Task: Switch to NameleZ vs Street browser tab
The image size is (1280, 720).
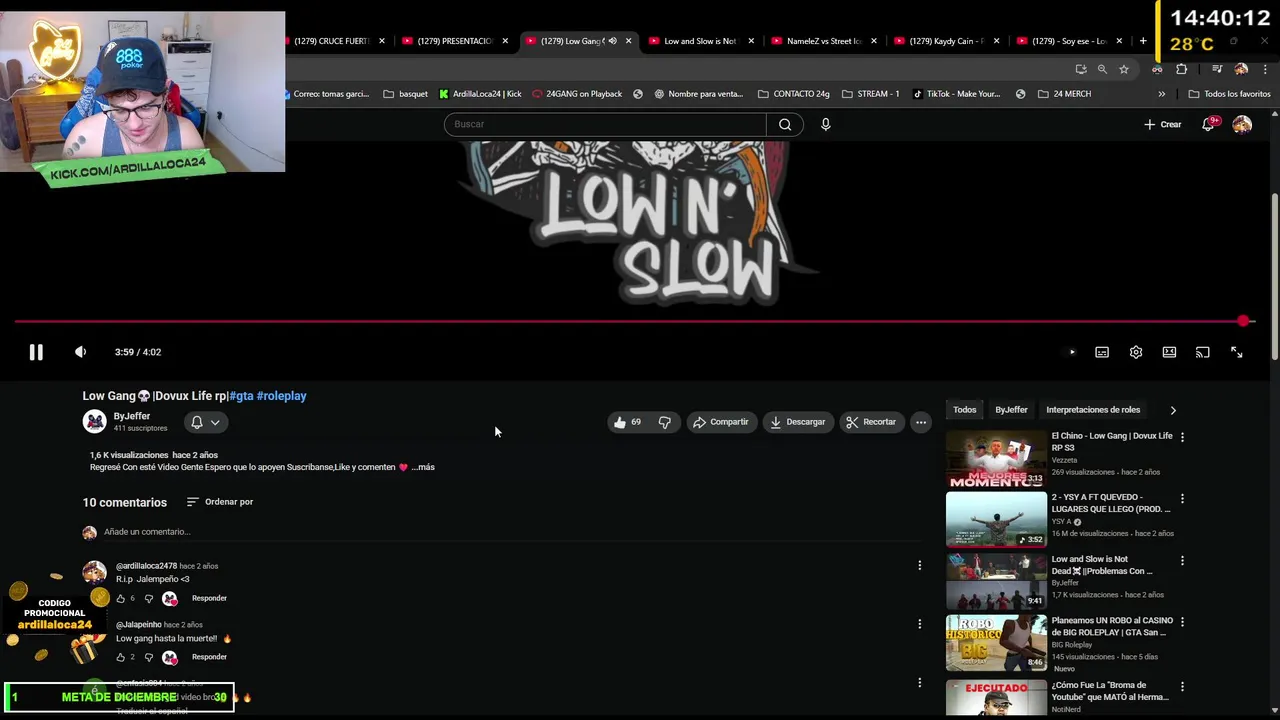Action: 822,41
